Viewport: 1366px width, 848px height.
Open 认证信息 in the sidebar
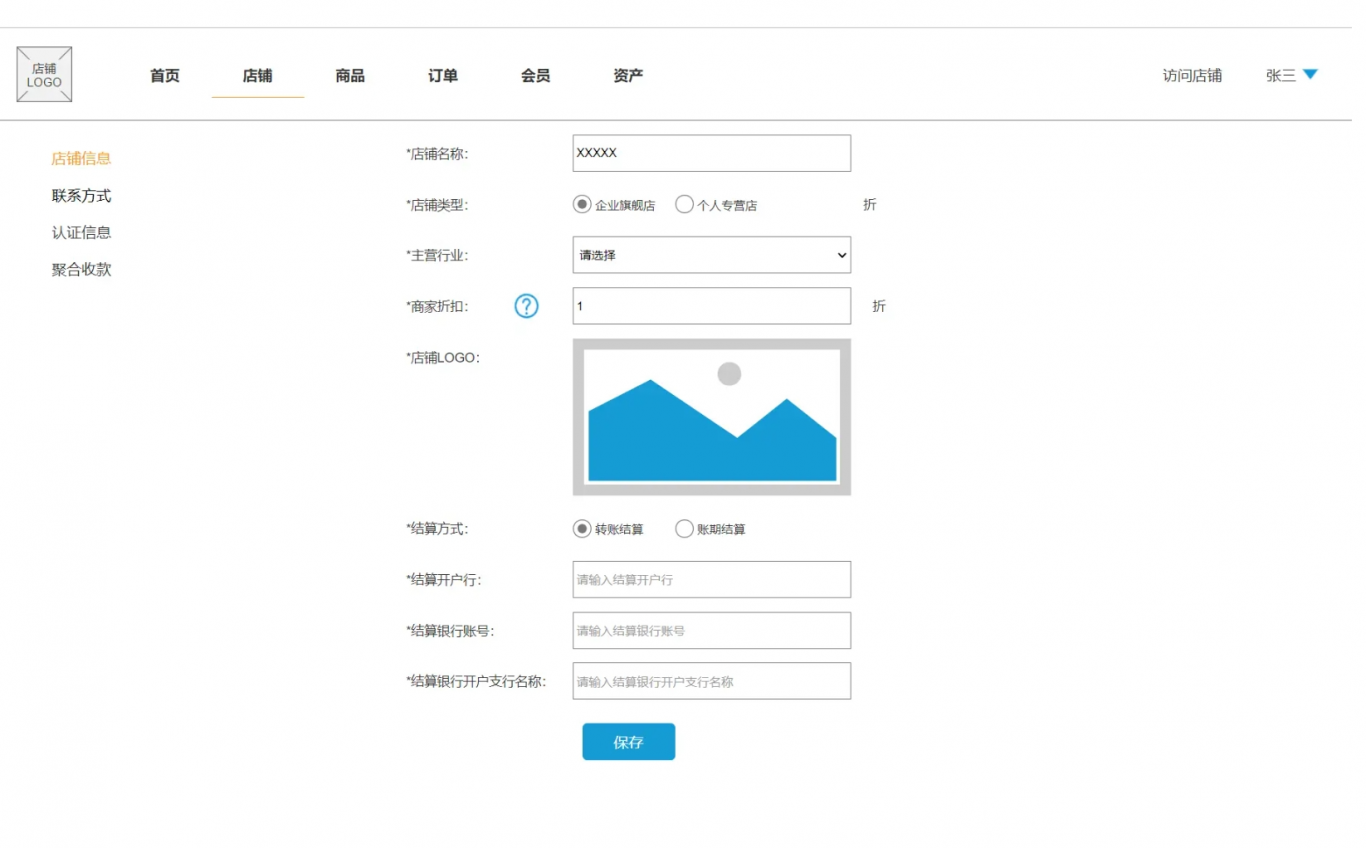pyautogui.click(x=82, y=233)
